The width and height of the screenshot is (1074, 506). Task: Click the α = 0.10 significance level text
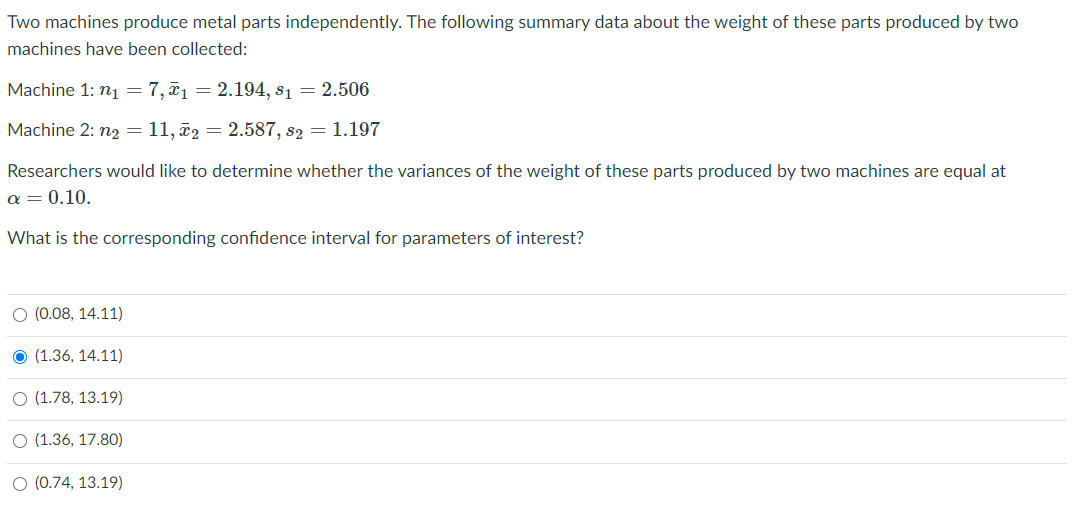49,199
